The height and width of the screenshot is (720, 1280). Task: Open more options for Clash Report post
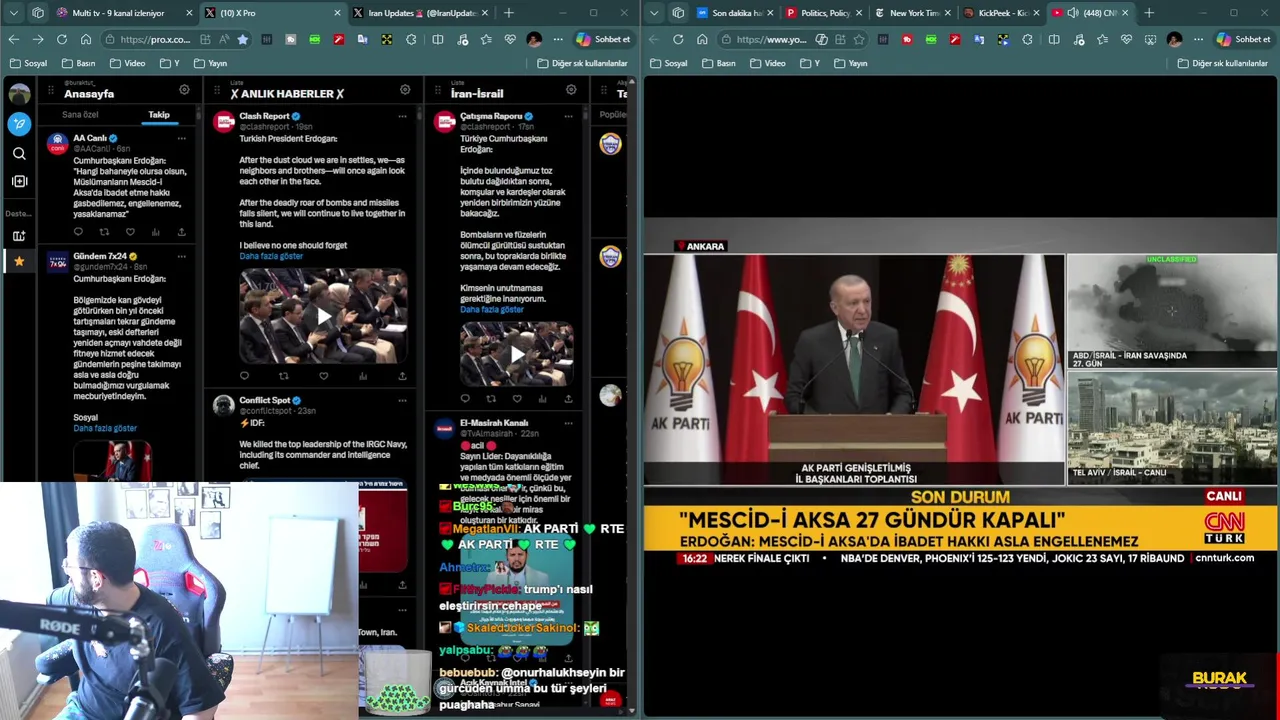(x=402, y=116)
